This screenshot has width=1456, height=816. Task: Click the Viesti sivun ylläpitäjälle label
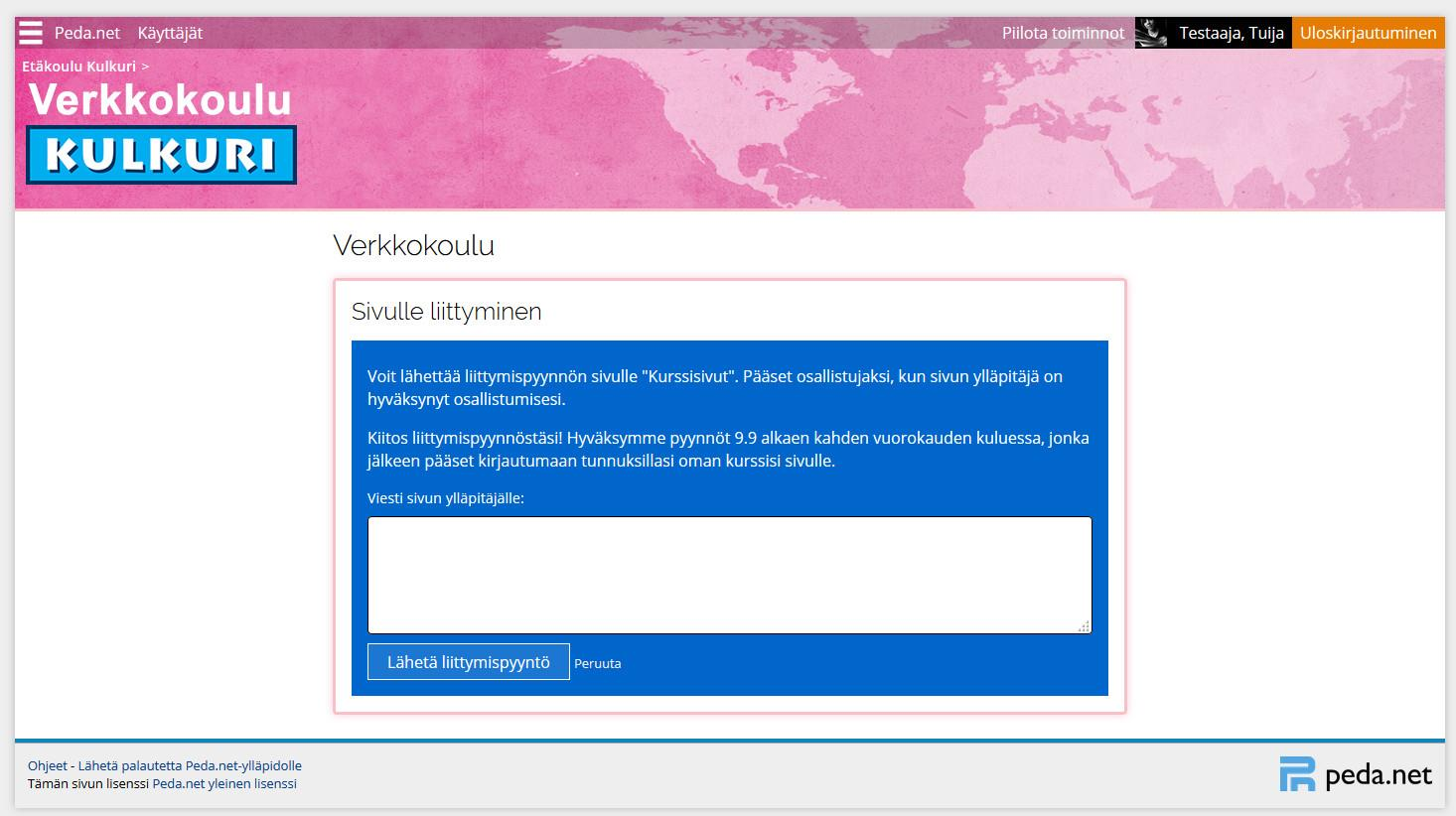click(x=446, y=498)
